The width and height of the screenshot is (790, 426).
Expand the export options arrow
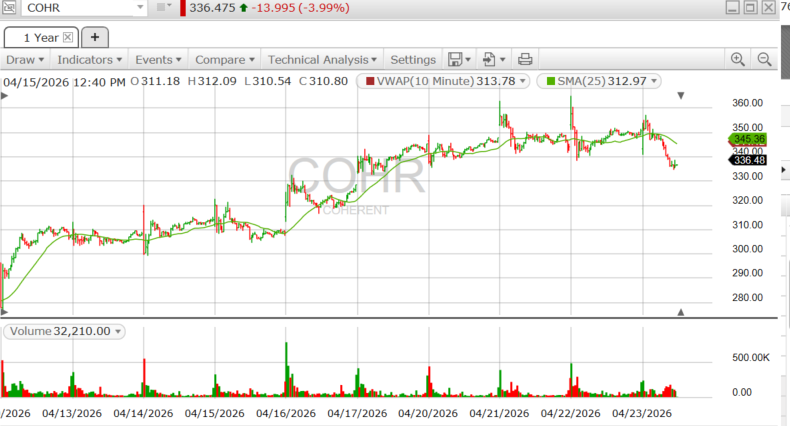(503, 59)
